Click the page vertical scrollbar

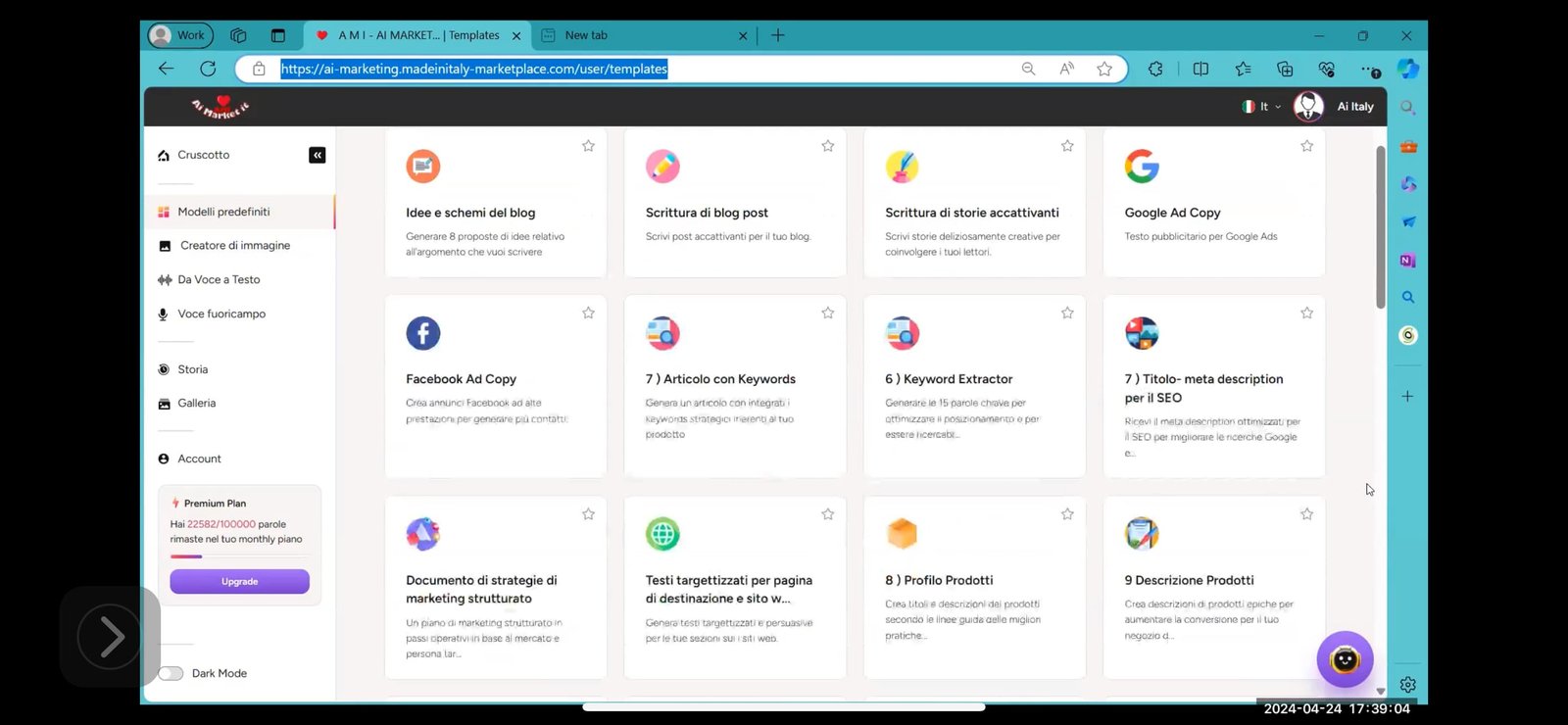coord(1380,227)
